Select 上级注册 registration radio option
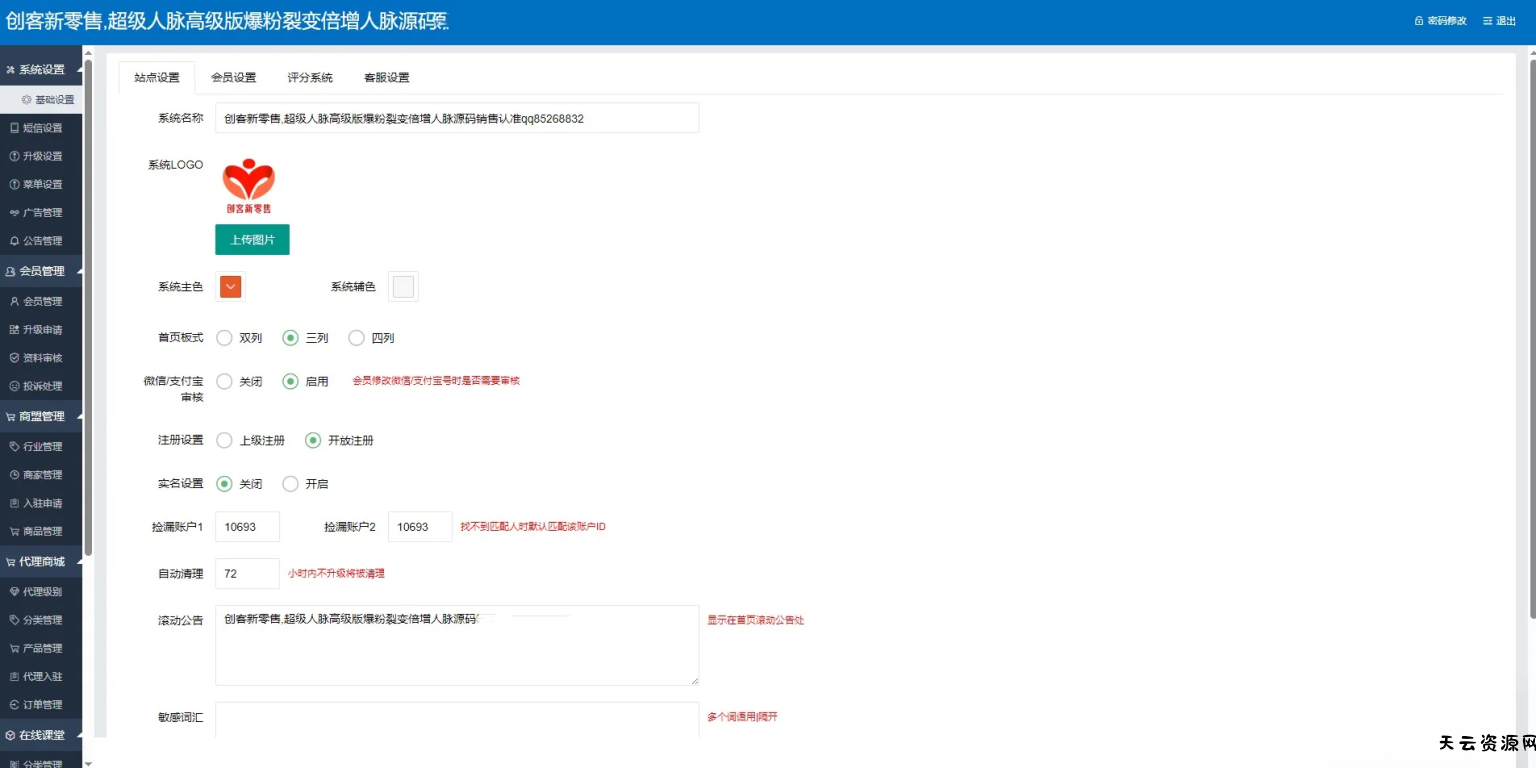The width and height of the screenshot is (1536, 768). click(x=224, y=440)
